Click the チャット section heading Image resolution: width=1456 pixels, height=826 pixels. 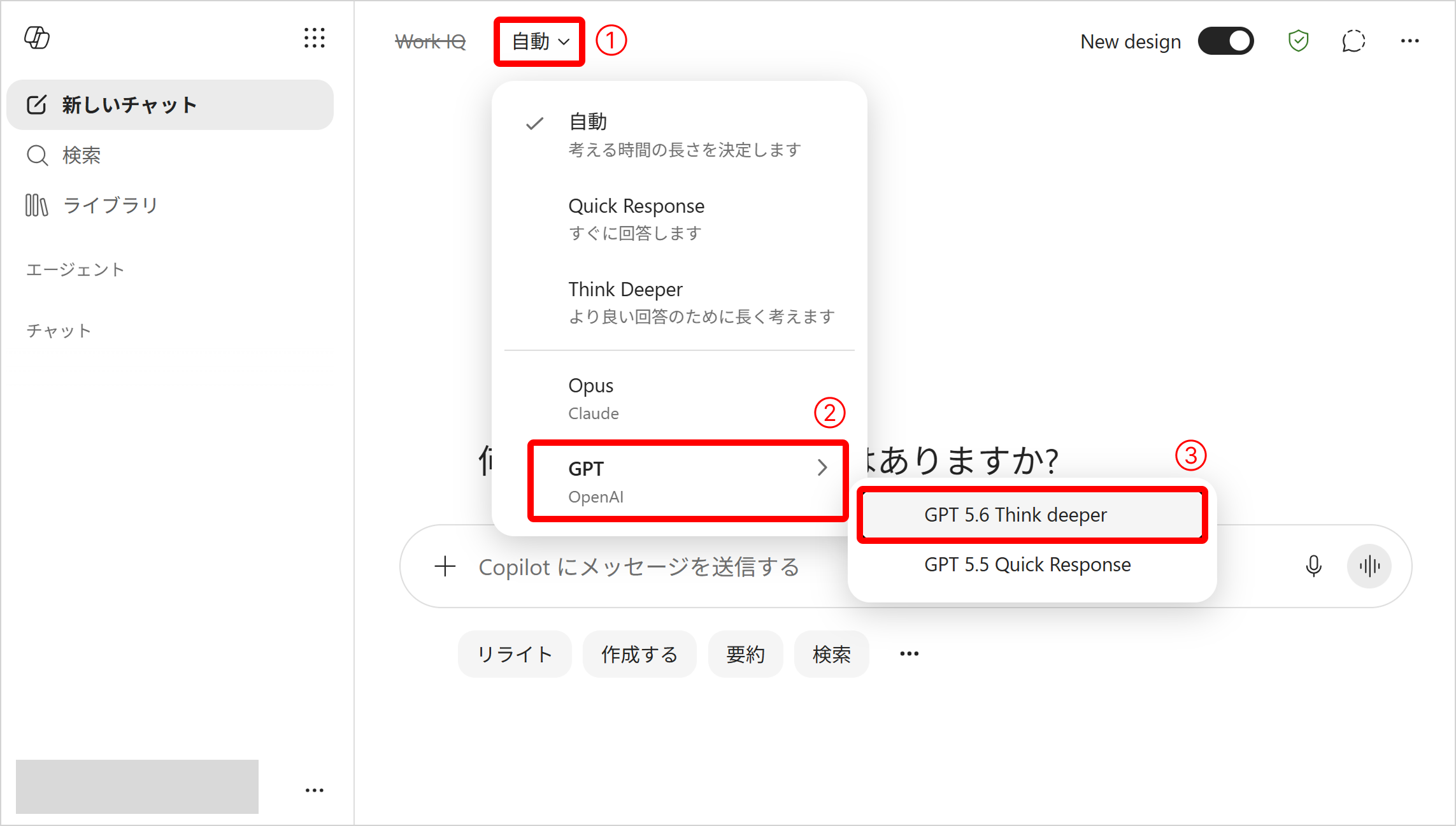(59, 331)
